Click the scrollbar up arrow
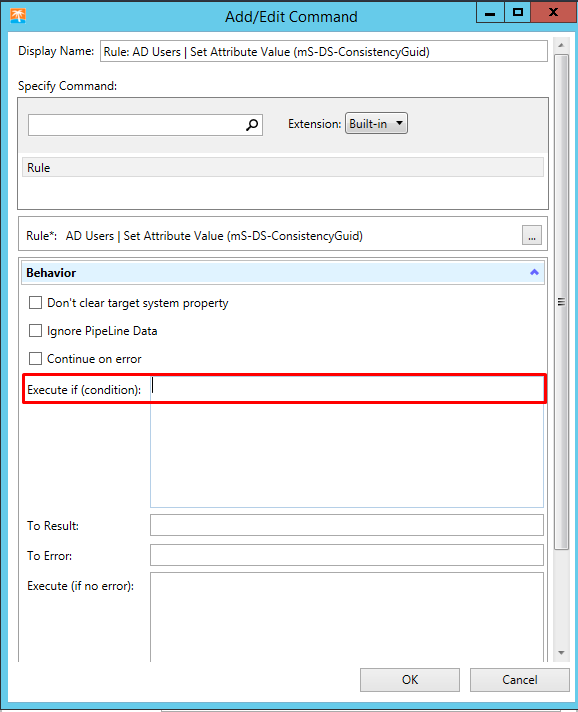This screenshot has height=712, width=578. pos(561,45)
